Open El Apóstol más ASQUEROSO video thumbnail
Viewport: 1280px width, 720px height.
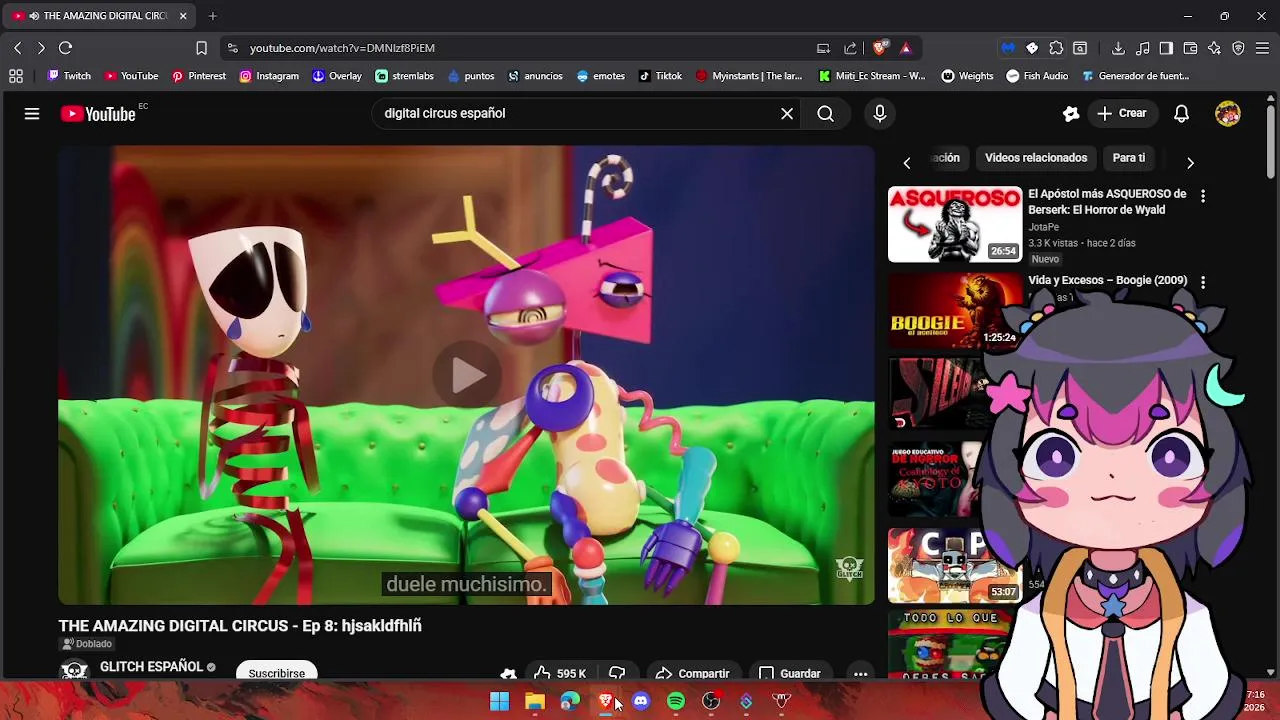(955, 224)
